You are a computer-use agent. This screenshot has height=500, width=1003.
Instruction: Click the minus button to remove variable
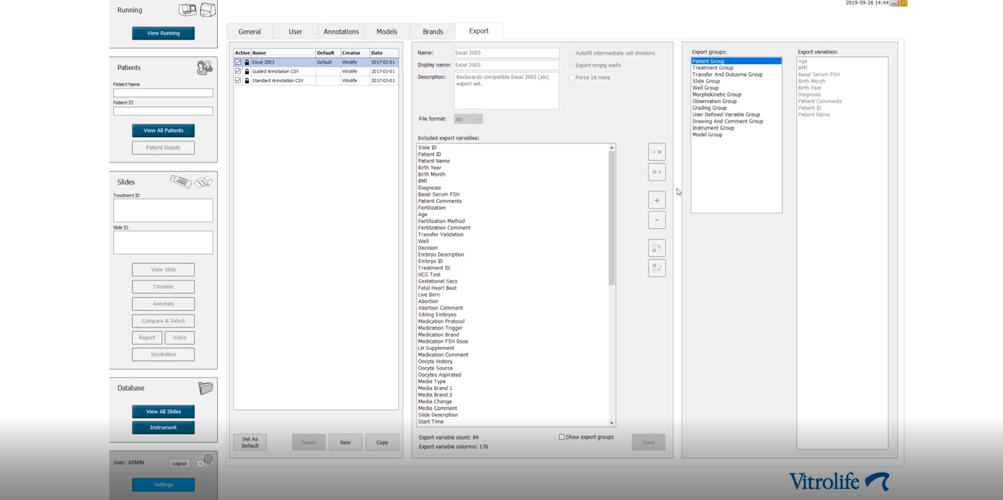(x=657, y=220)
